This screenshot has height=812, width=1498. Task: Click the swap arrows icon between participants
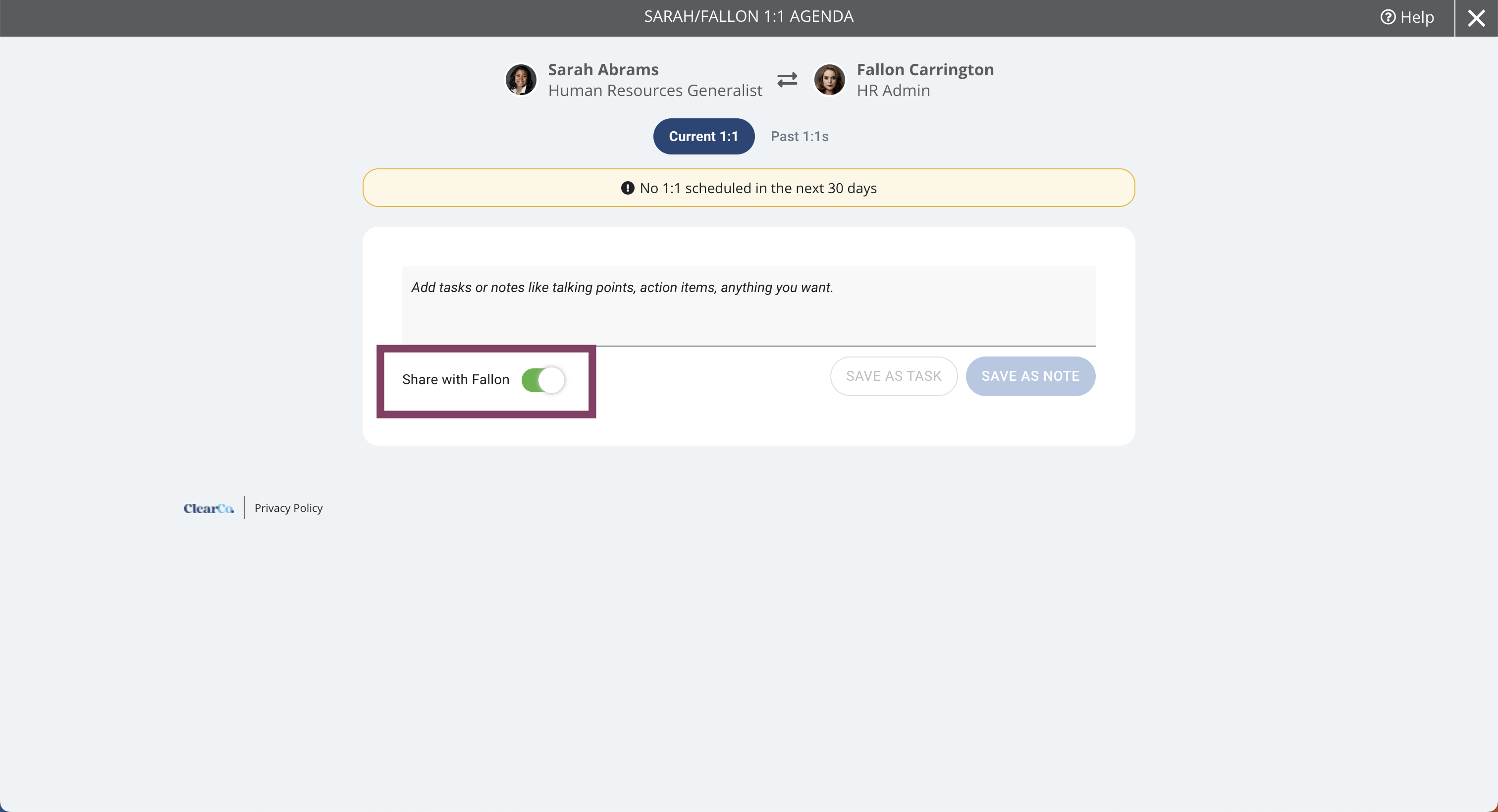click(787, 80)
